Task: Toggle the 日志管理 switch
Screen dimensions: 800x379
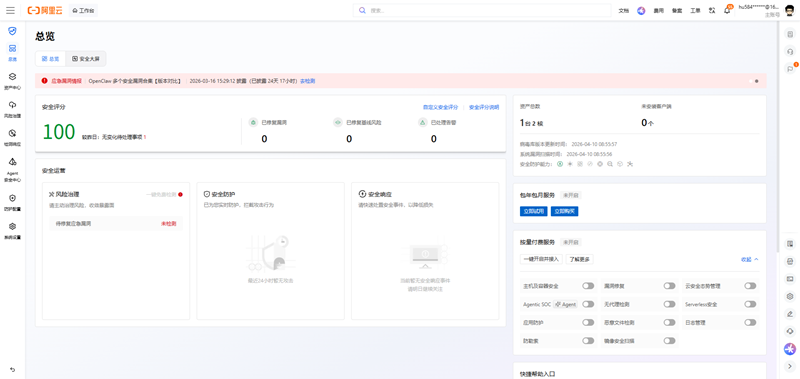Action: [x=750, y=322]
